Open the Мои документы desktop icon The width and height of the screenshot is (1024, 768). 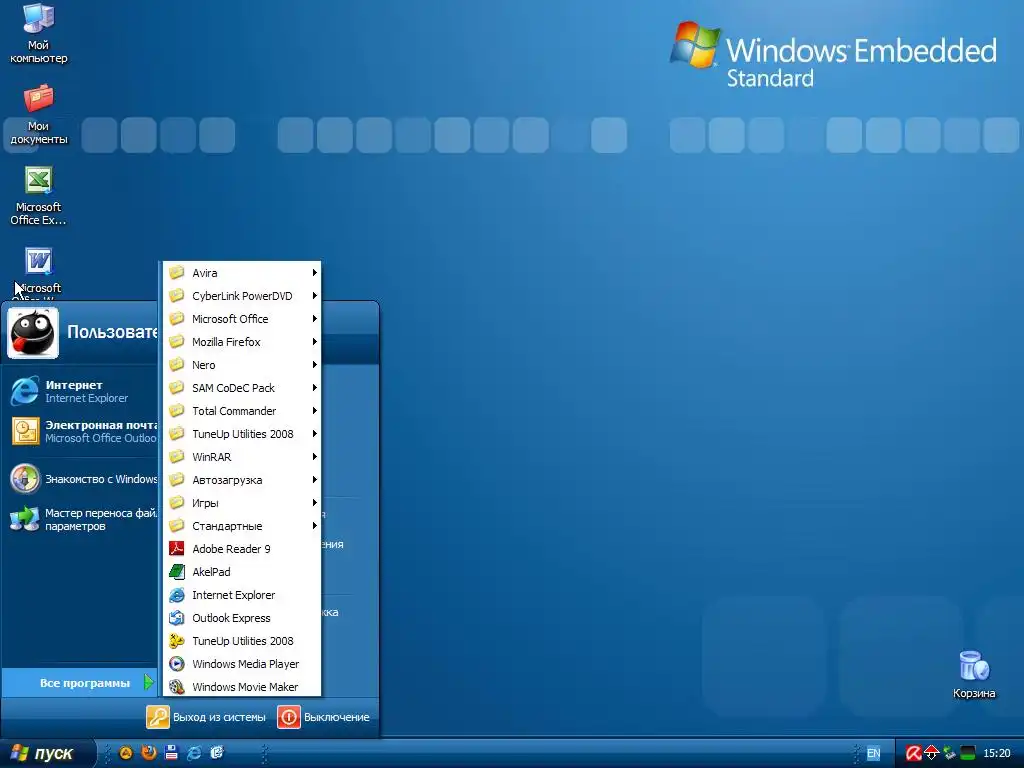coord(39,115)
